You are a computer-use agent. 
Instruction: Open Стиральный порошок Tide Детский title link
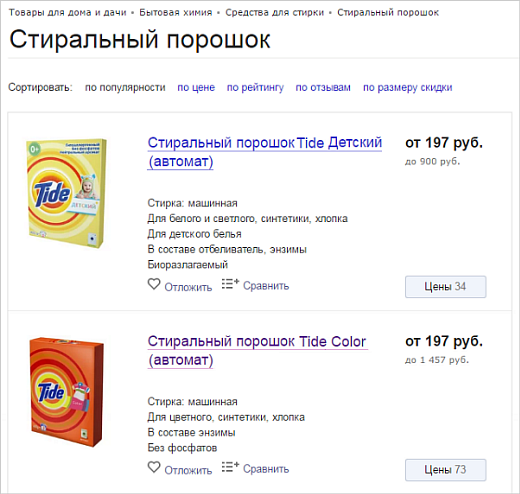265,152
